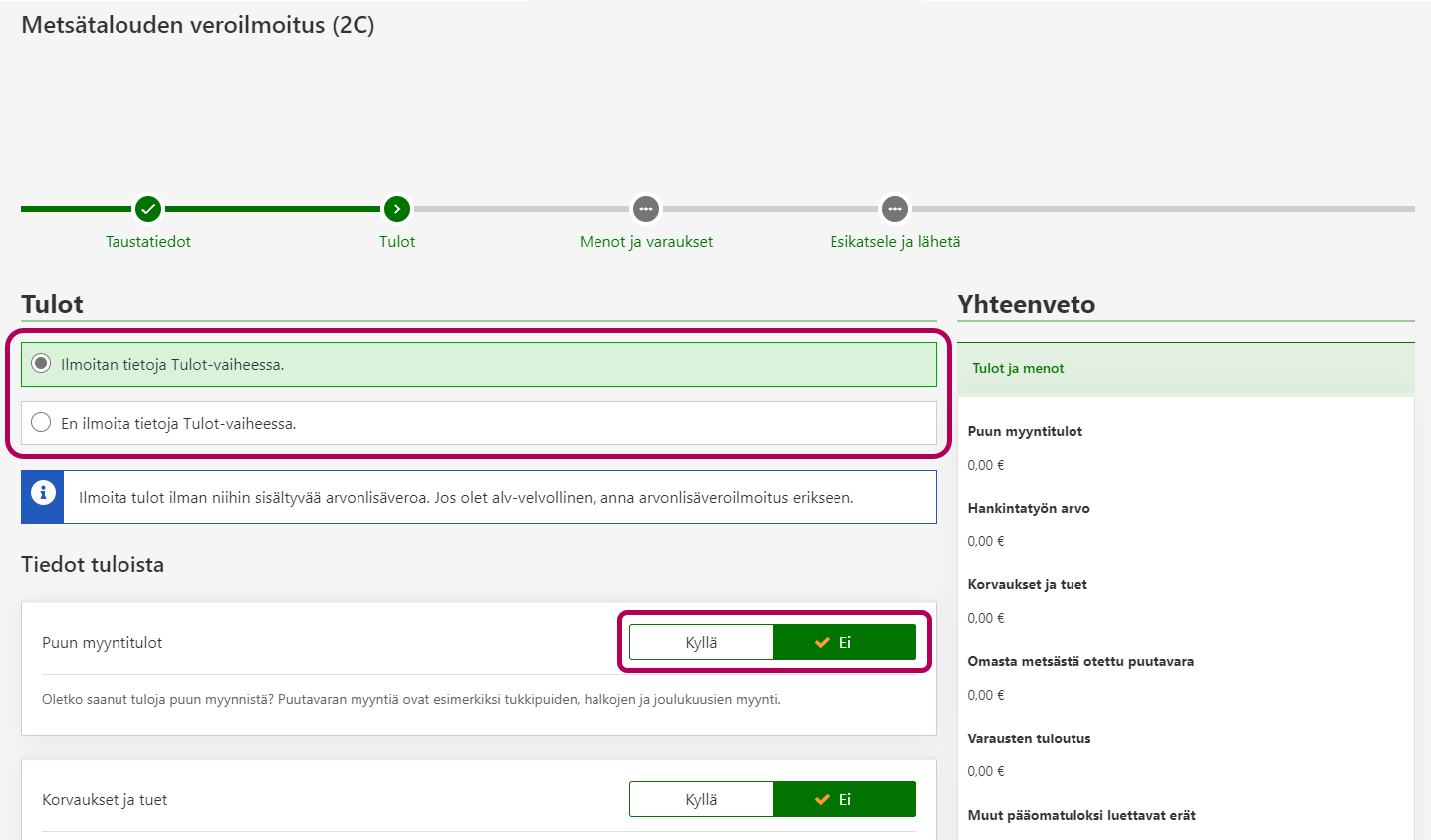Screen dimensions: 1431x840
Task: Choose Ei for Korvaukset ja tuet
Action: tap(843, 799)
